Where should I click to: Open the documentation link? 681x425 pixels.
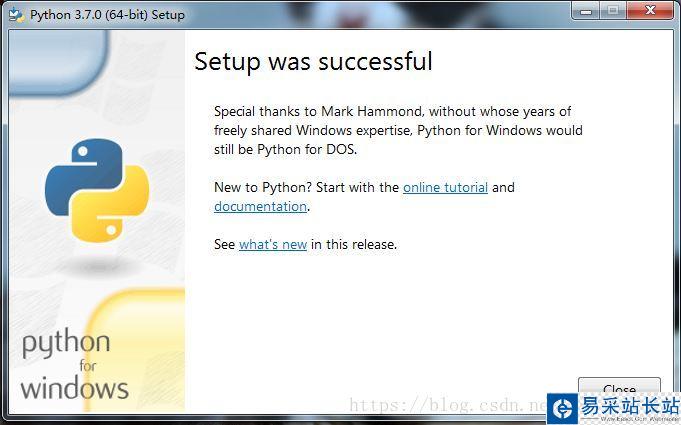pos(260,206)
